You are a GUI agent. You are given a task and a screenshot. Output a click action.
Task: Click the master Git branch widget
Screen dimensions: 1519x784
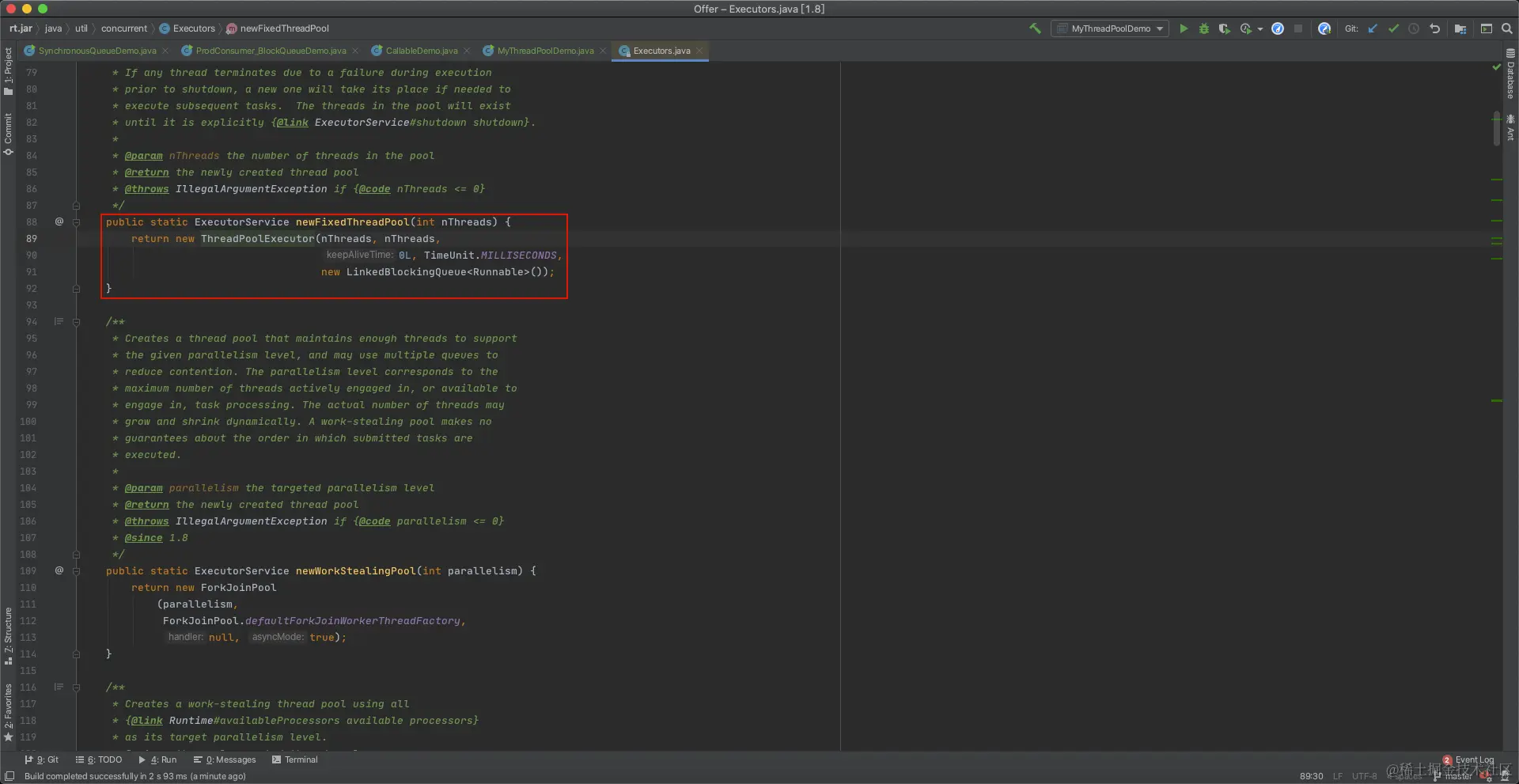(x=1453, y=776)
